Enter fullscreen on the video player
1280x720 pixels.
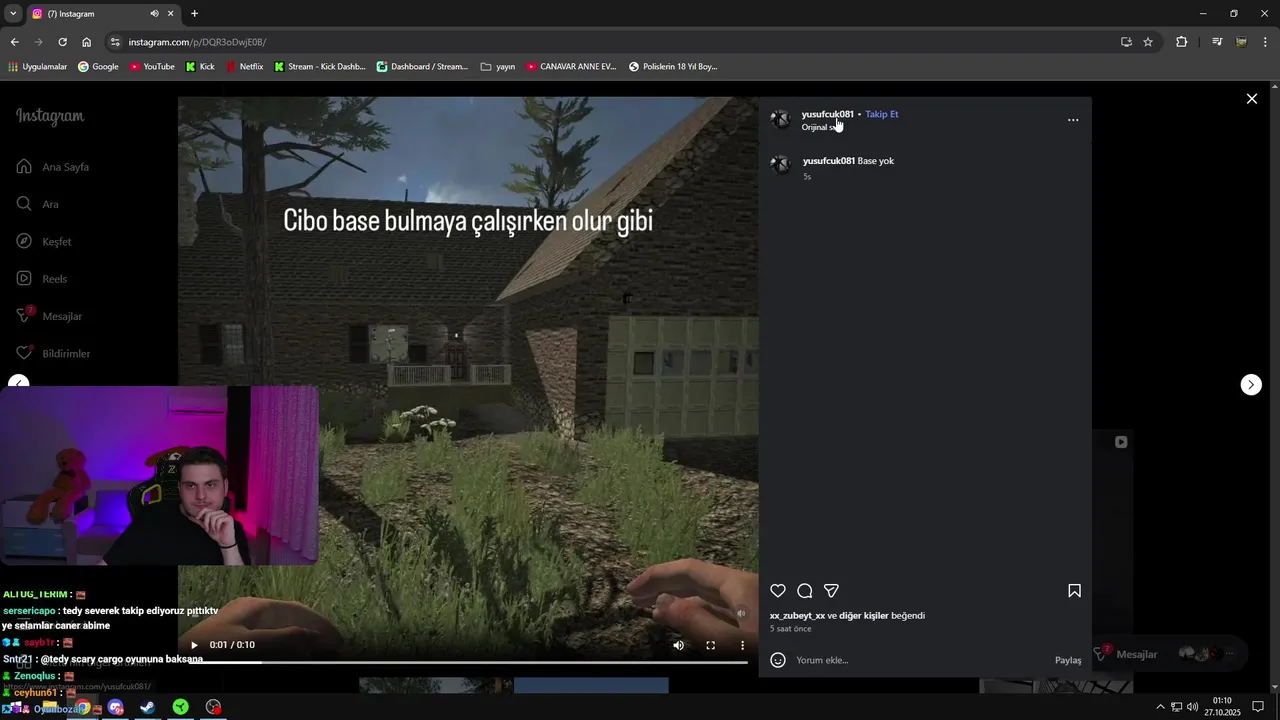point(710,645)
